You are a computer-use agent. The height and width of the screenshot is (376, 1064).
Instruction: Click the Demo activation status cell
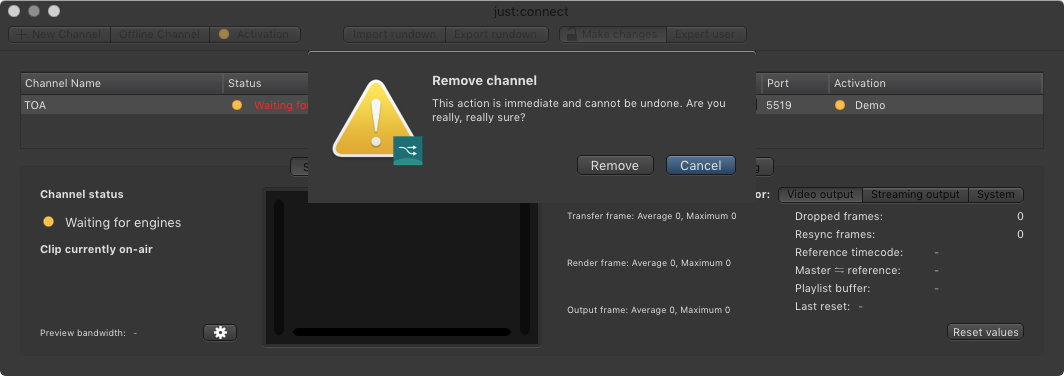(x=870, y=105)
